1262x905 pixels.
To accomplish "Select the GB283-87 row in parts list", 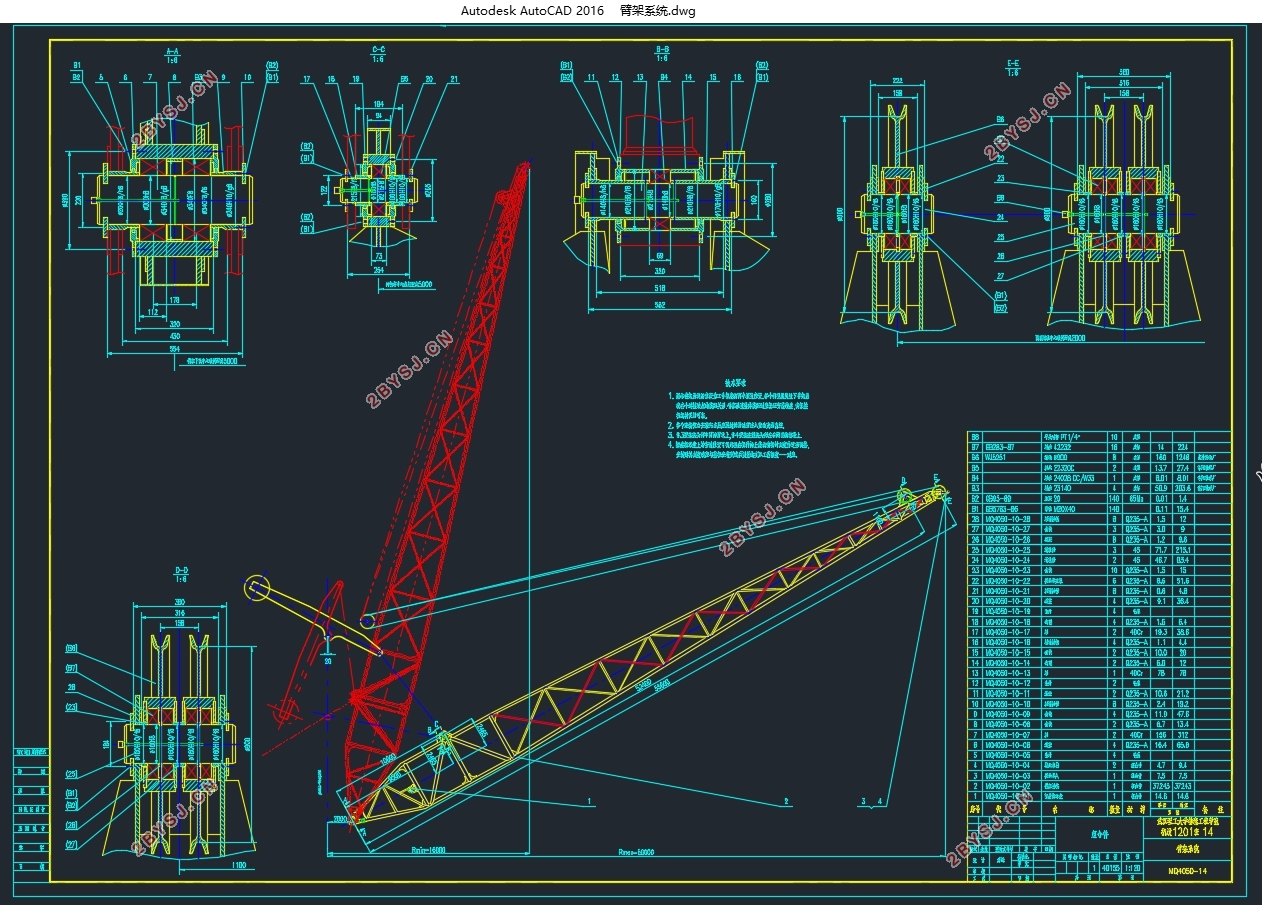I will tap(1099, 448).
